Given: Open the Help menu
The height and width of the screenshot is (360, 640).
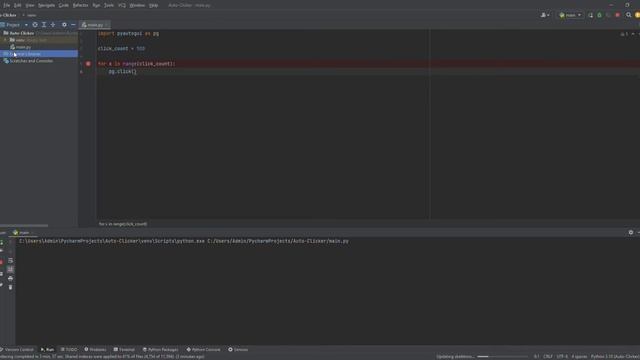Looking at the screenshot, I should (153, 5).
